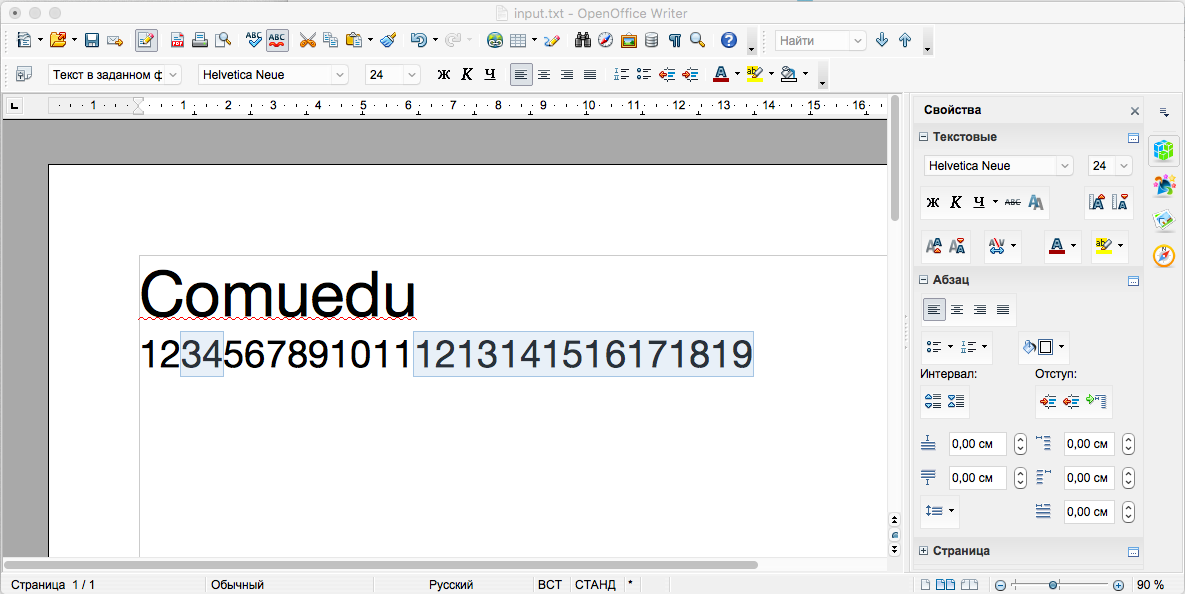
Task: Open Styles and Formatting icon
Action: [x=24, y=74]
